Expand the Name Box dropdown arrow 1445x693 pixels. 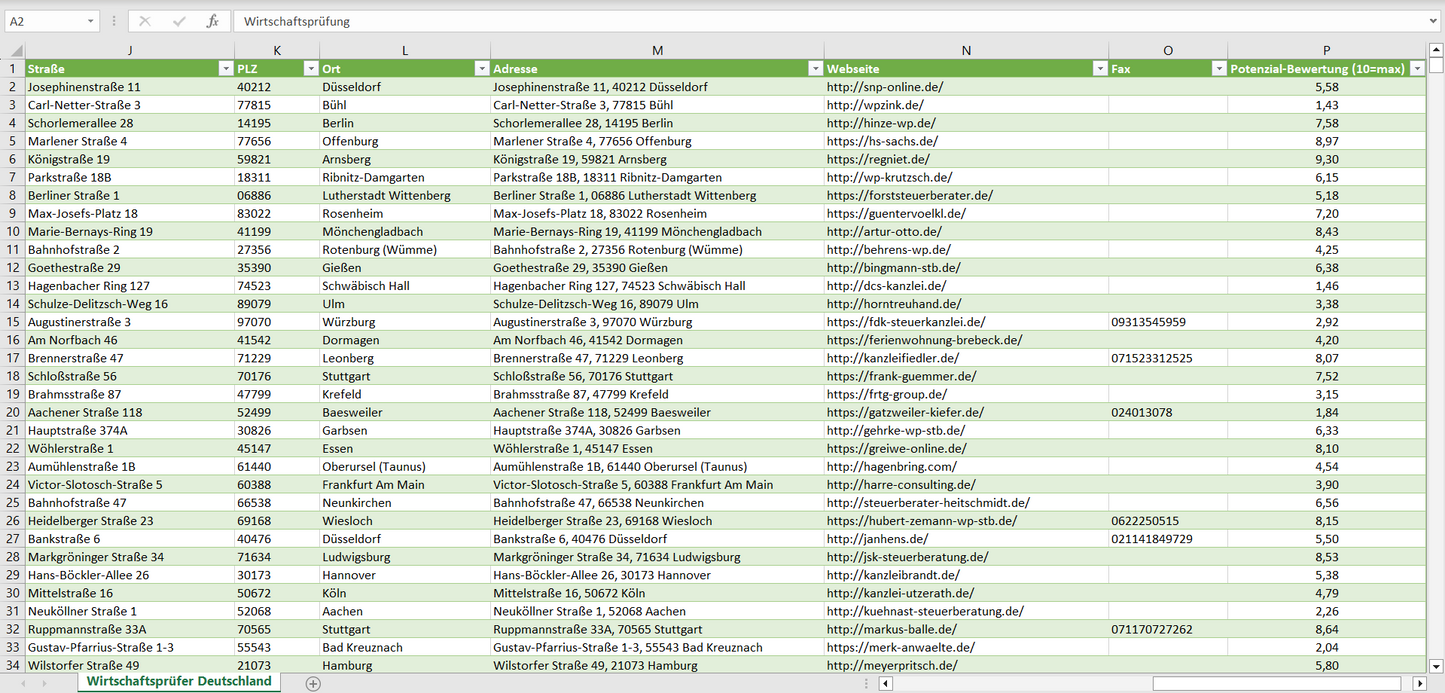click(90, 21)
